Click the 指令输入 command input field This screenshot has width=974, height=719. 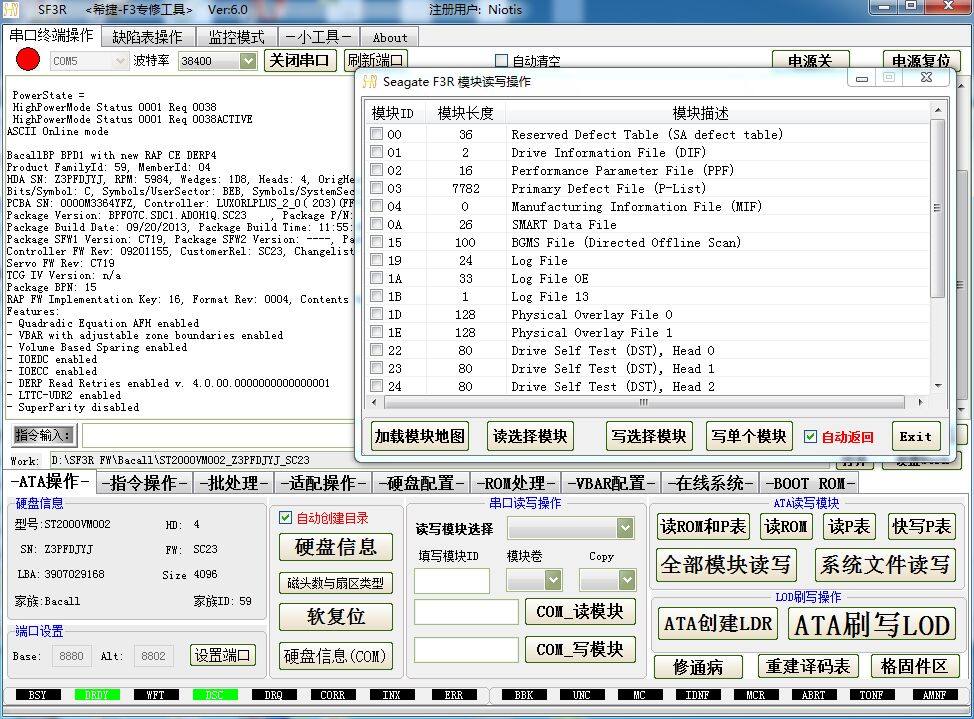coord(217,436)
